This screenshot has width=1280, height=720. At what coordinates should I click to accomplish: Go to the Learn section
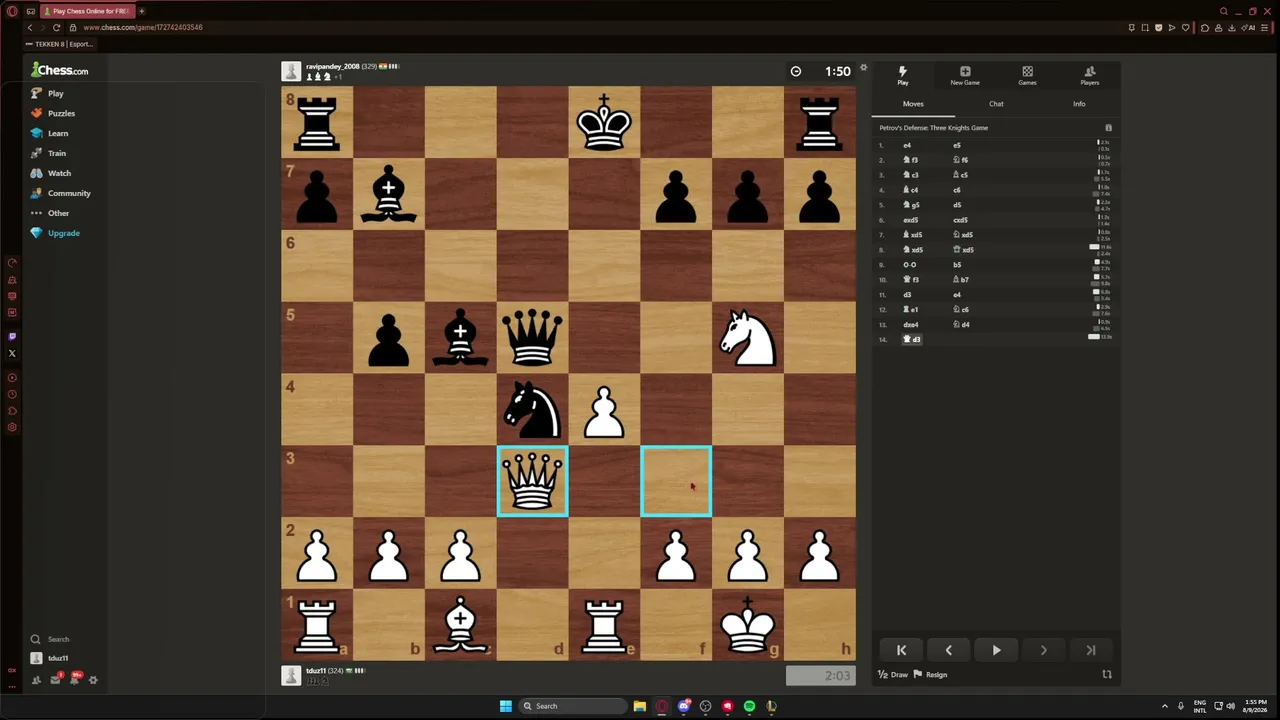tap(49, 133)
